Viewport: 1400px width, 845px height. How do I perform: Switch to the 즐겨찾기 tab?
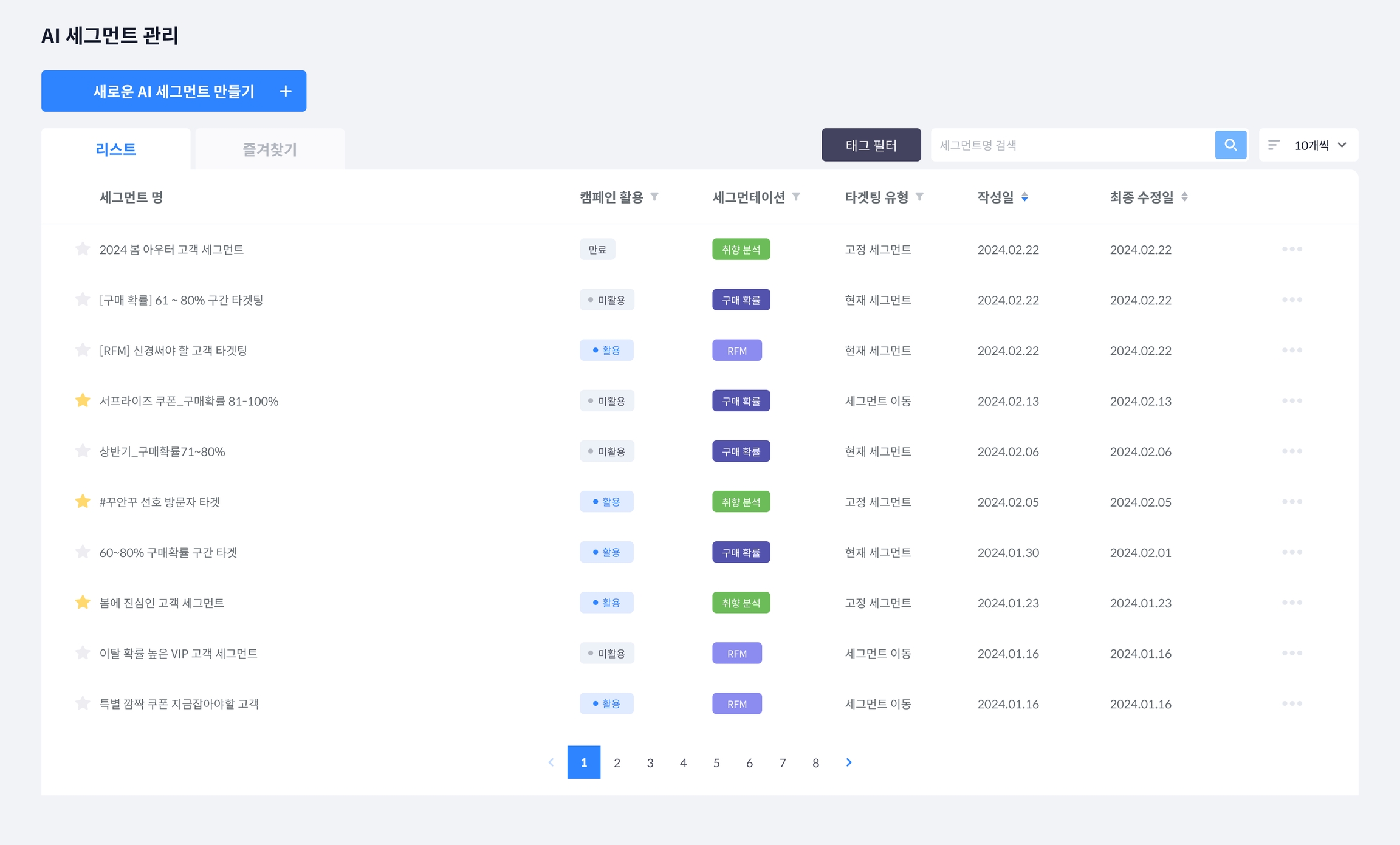270,149
